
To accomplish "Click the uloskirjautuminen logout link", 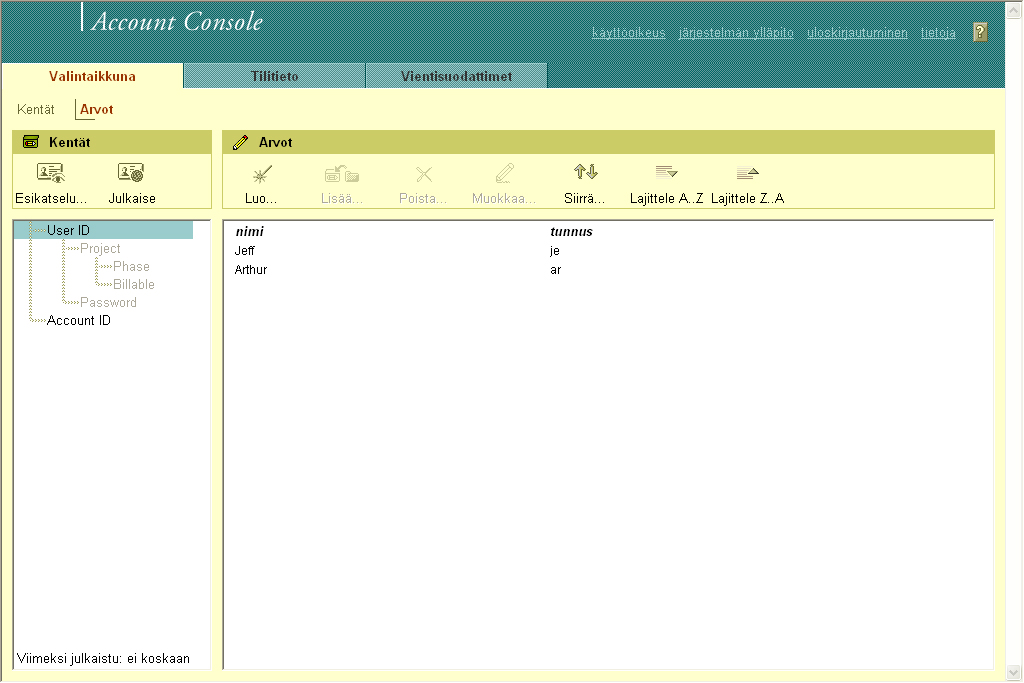I will tap(857, 33).
